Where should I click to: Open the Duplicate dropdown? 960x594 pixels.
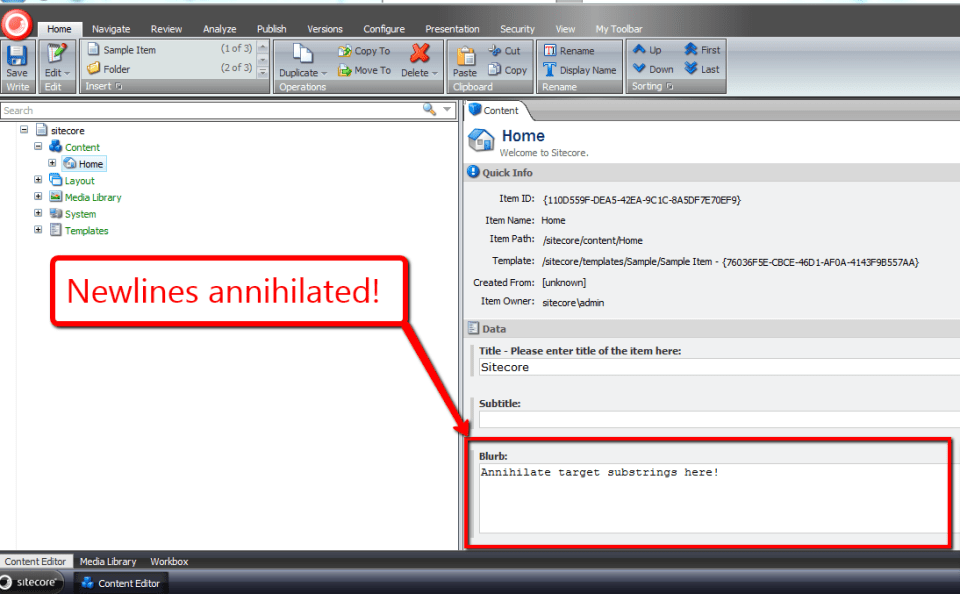325,73
